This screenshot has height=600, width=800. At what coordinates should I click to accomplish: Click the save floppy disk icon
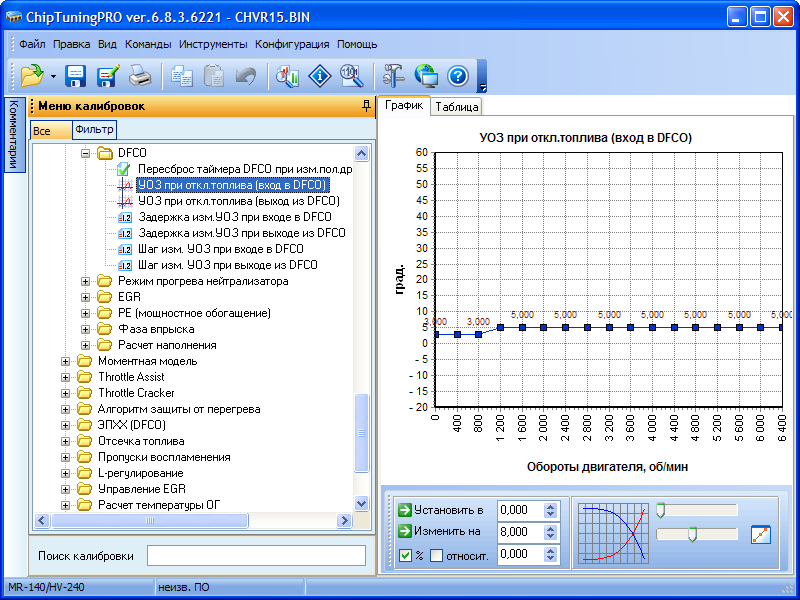point(76,75)
